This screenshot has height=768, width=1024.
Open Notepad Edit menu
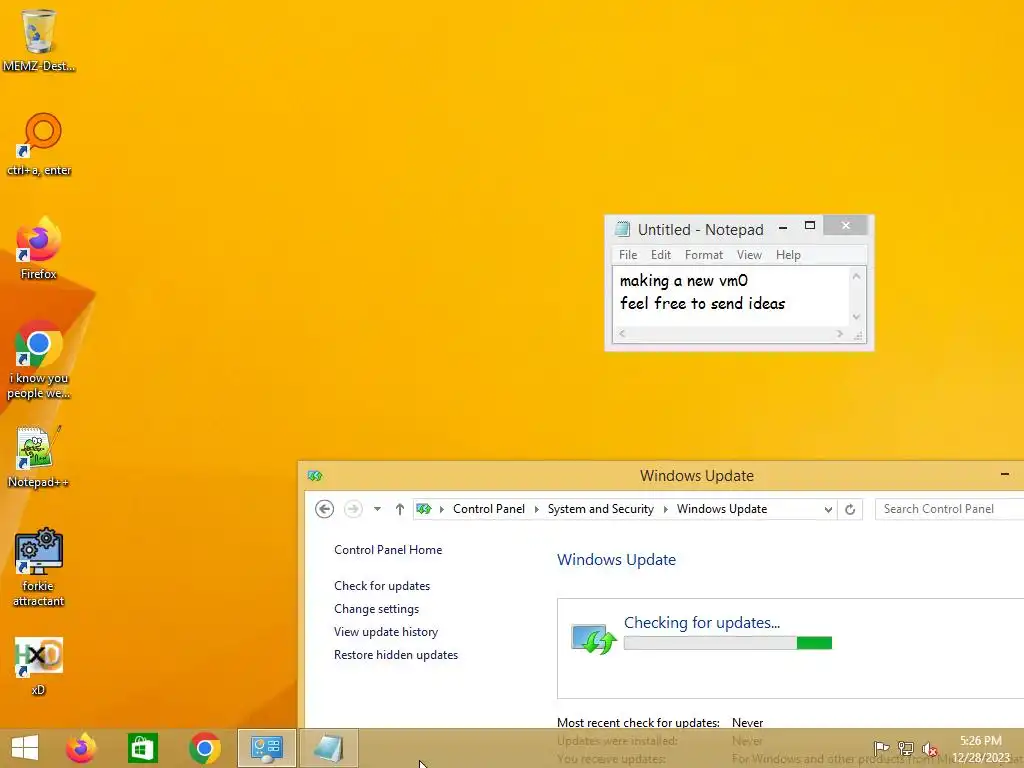point(660,255)
